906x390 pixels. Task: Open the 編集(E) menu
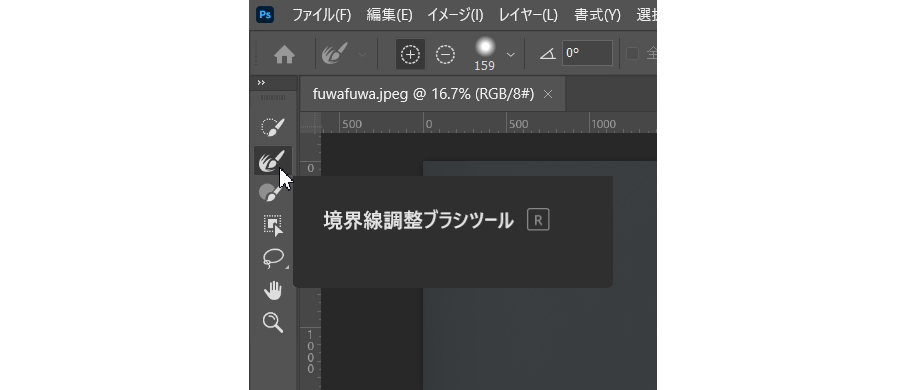[x=389, y=15]
